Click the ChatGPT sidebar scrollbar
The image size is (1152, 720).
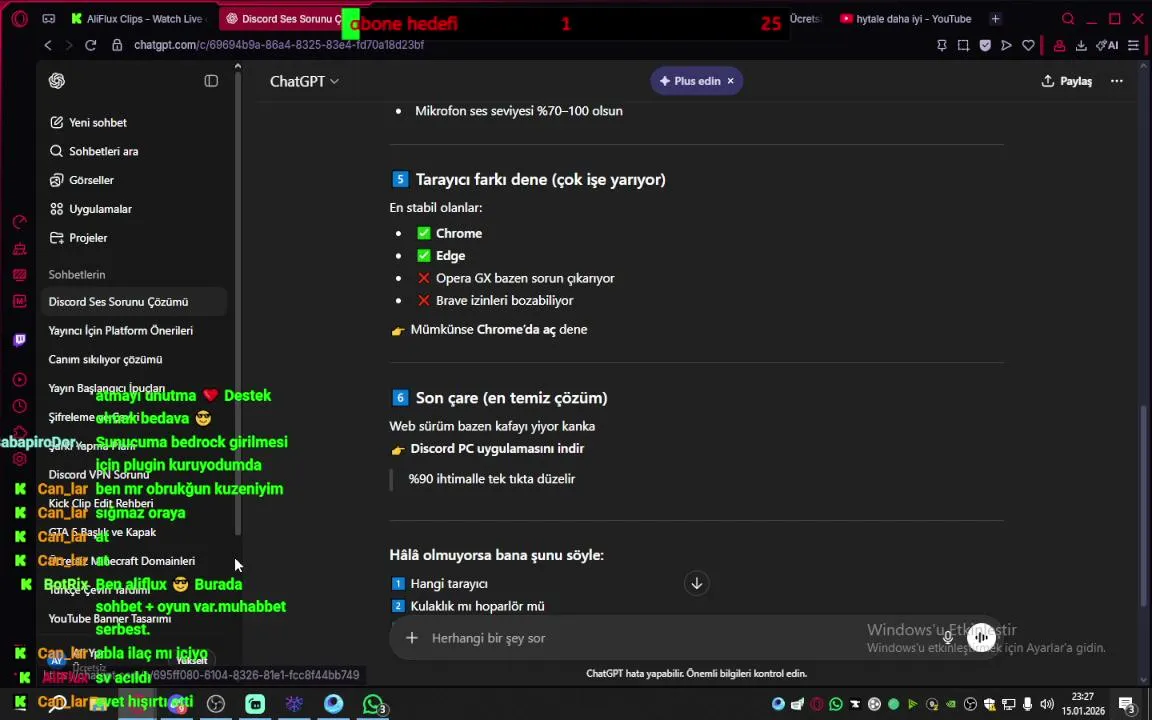point(237,303)
